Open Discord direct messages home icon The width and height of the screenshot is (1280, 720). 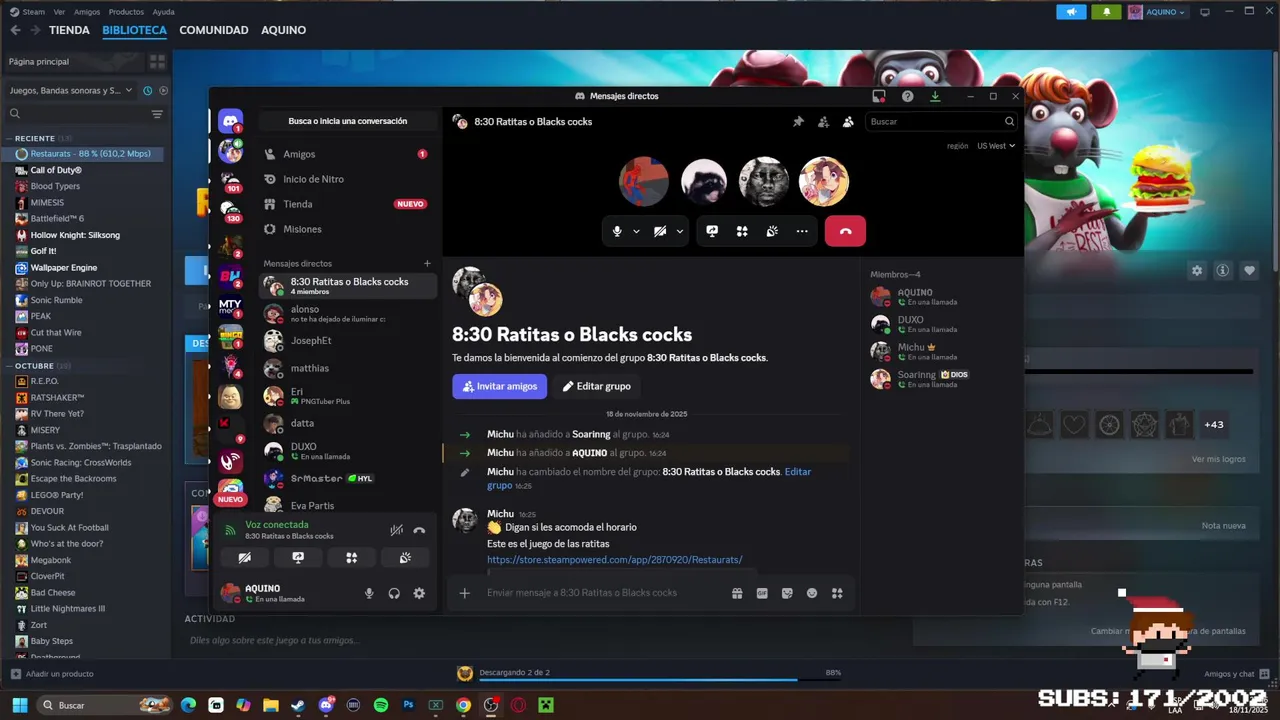pyautogui.click(x=230, y=121)
